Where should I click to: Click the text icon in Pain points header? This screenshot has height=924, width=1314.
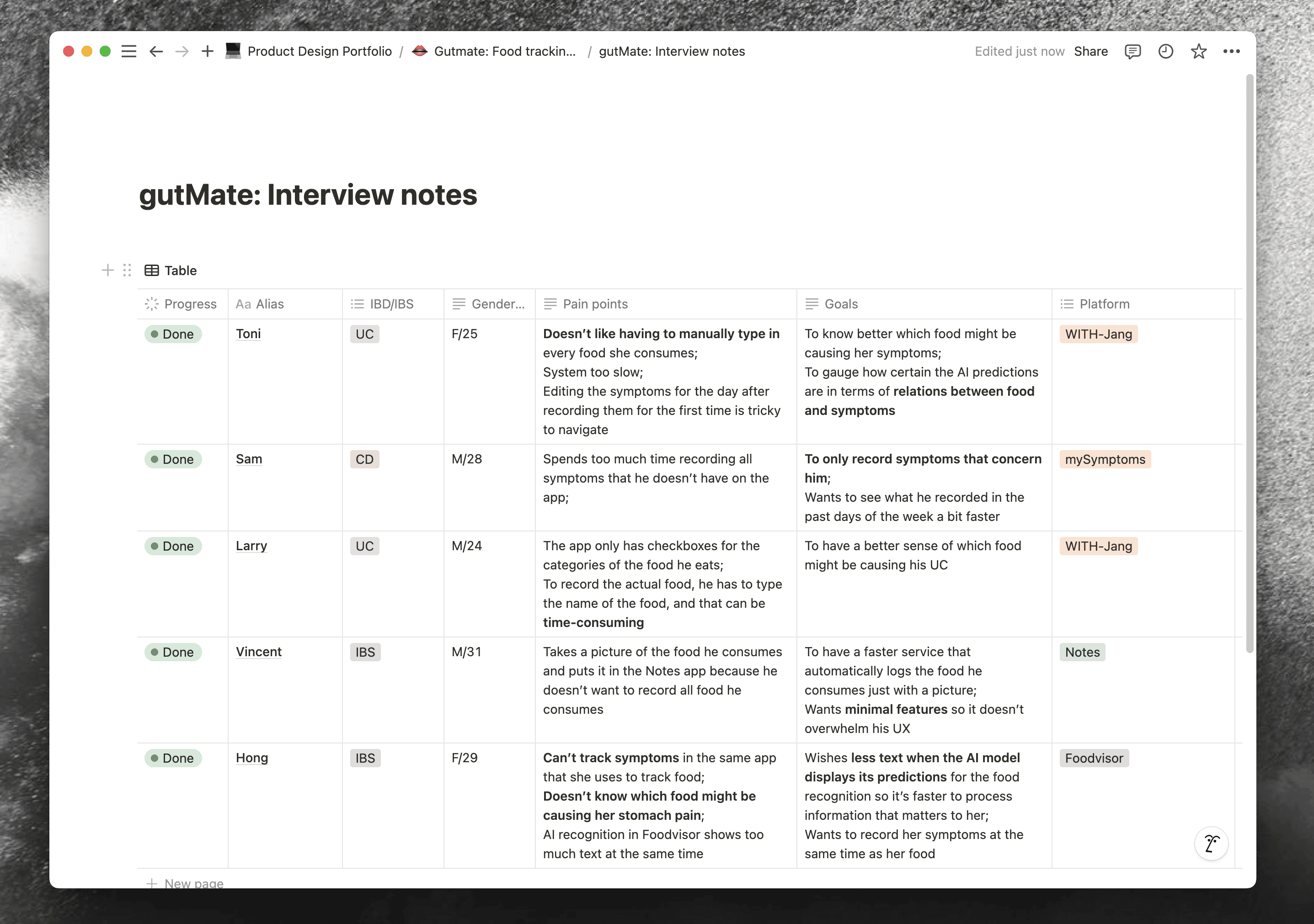click(550, 304)
